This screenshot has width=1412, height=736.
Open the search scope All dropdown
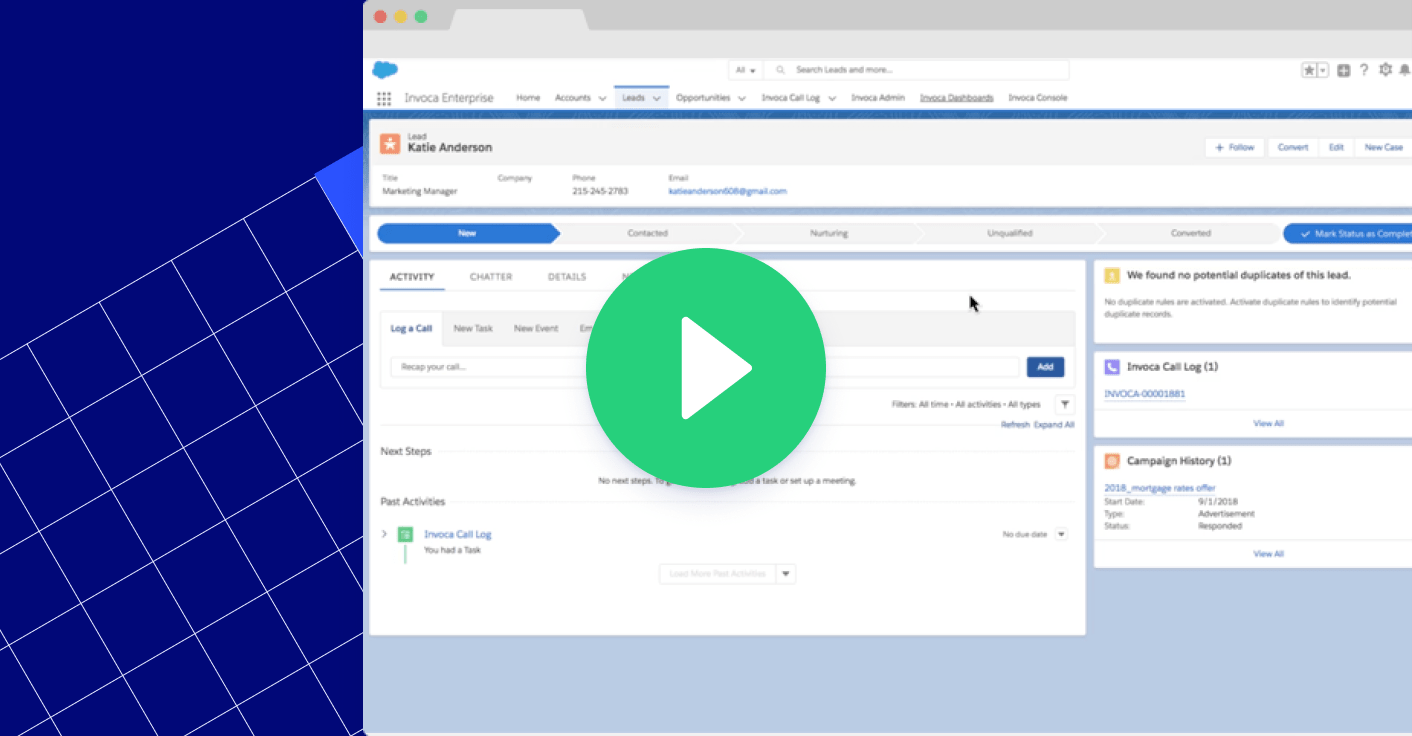[x=744, y=69]
